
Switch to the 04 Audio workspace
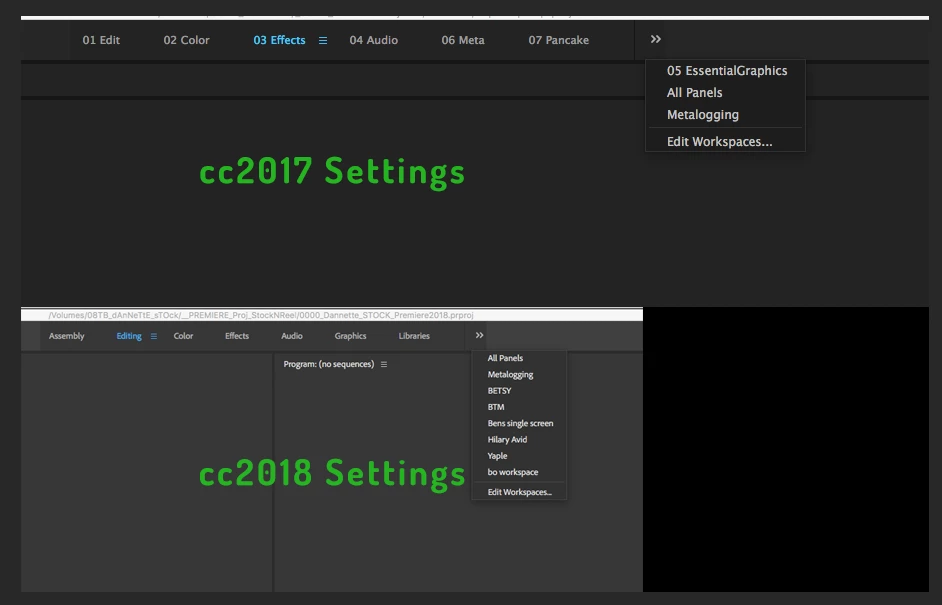click(374, 40)
